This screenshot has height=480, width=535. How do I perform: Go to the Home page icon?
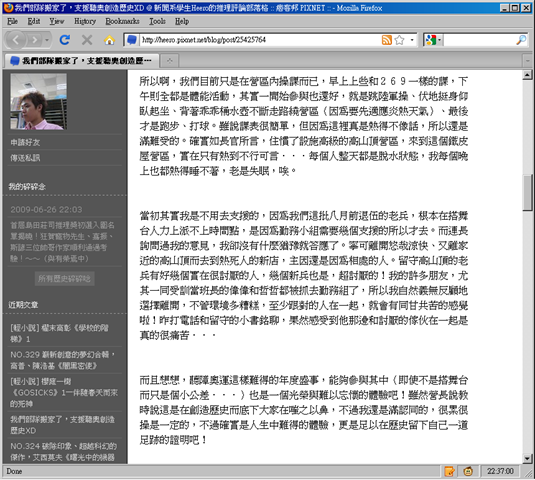click(109, 40)
